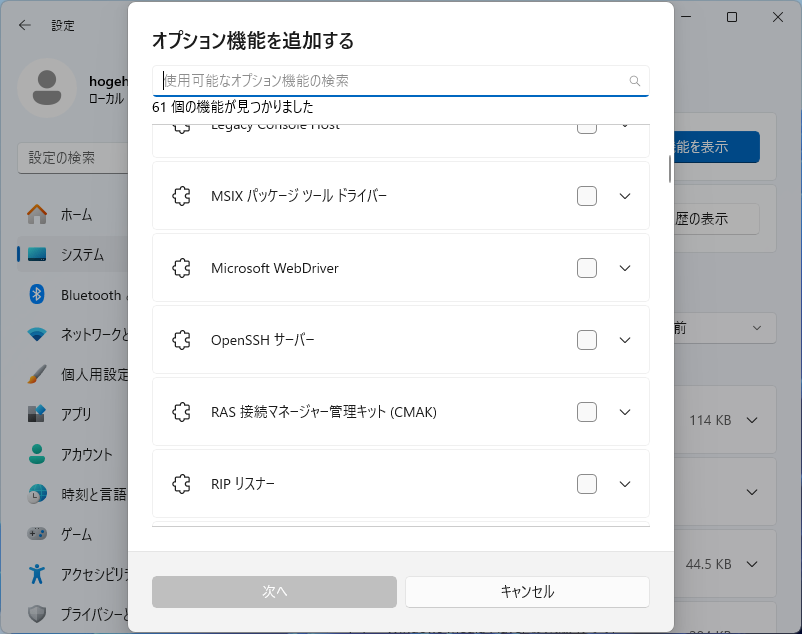This screenshot has width=802, height=634.
Task: Focus the optional features search field
Action: point(390,81)
